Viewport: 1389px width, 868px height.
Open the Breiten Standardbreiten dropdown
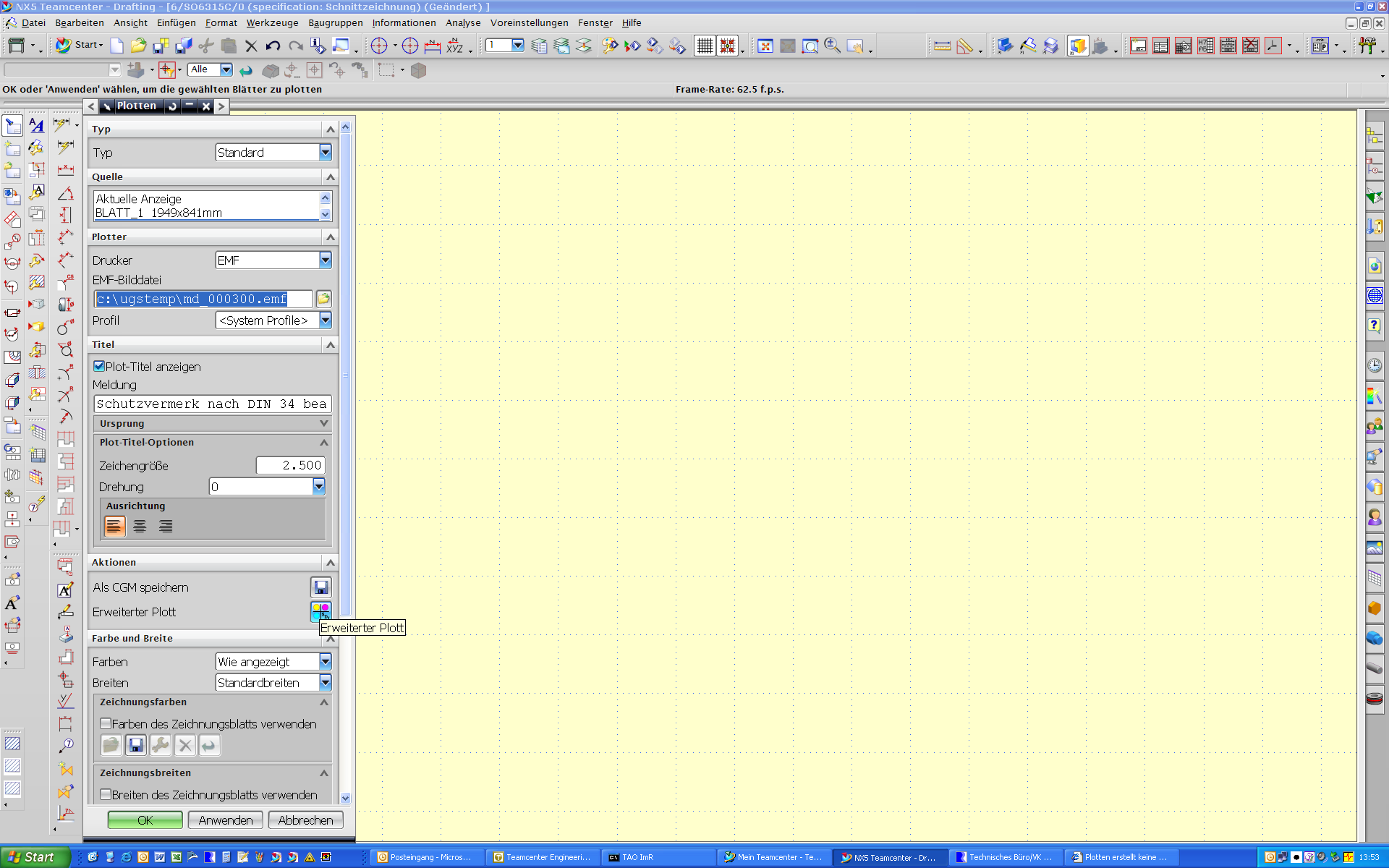click(325, 682)
